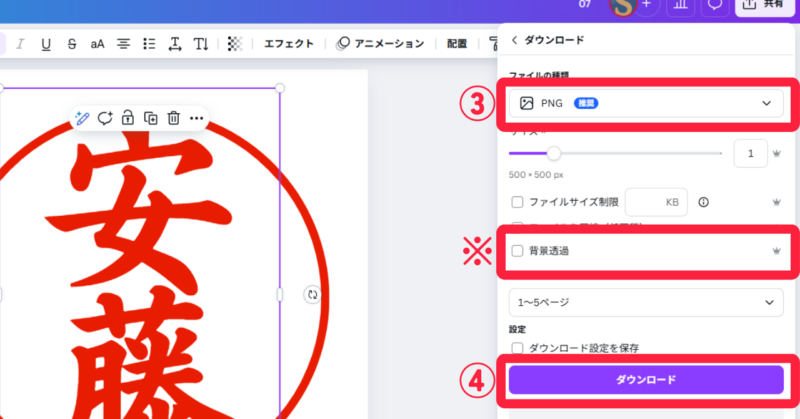Click the crown icon beside the size field
The height and width of the screenshot is (419, 800).
777,154
